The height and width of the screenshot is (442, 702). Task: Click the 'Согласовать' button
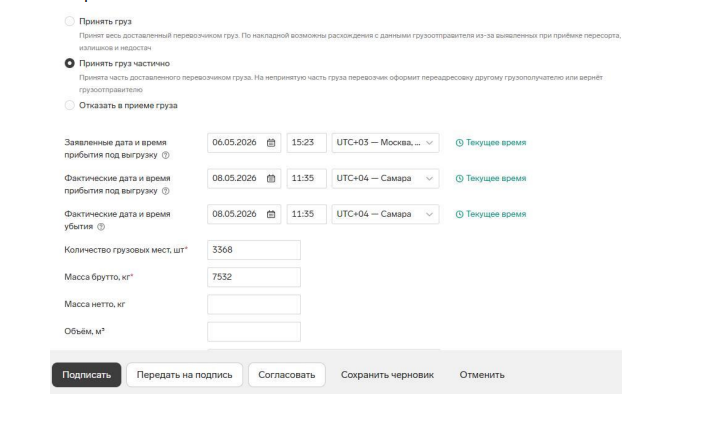[287, 375]
